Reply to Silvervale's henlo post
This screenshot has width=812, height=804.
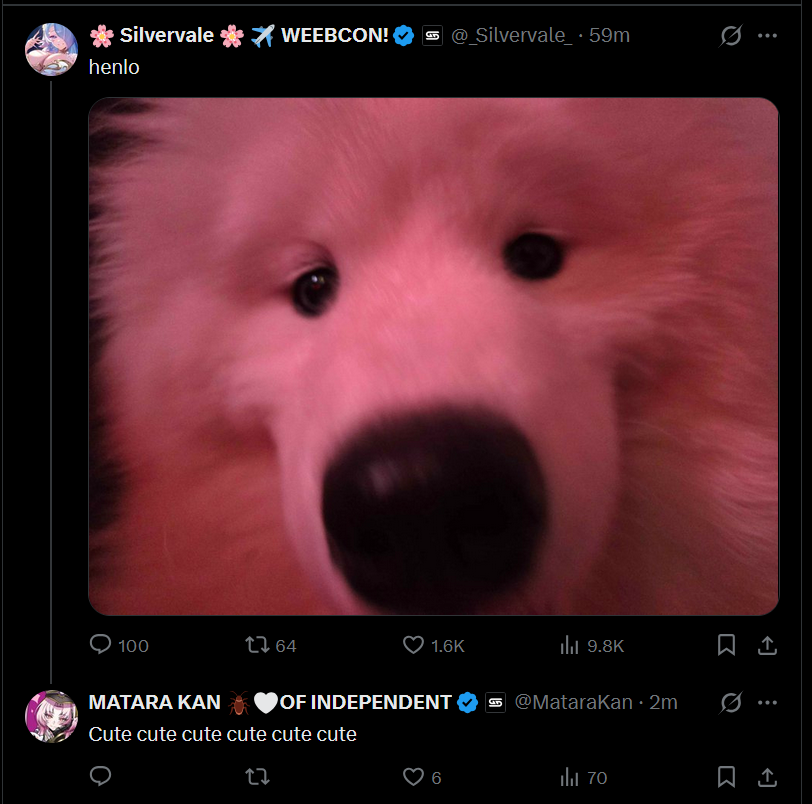click(x=119, y=645)
